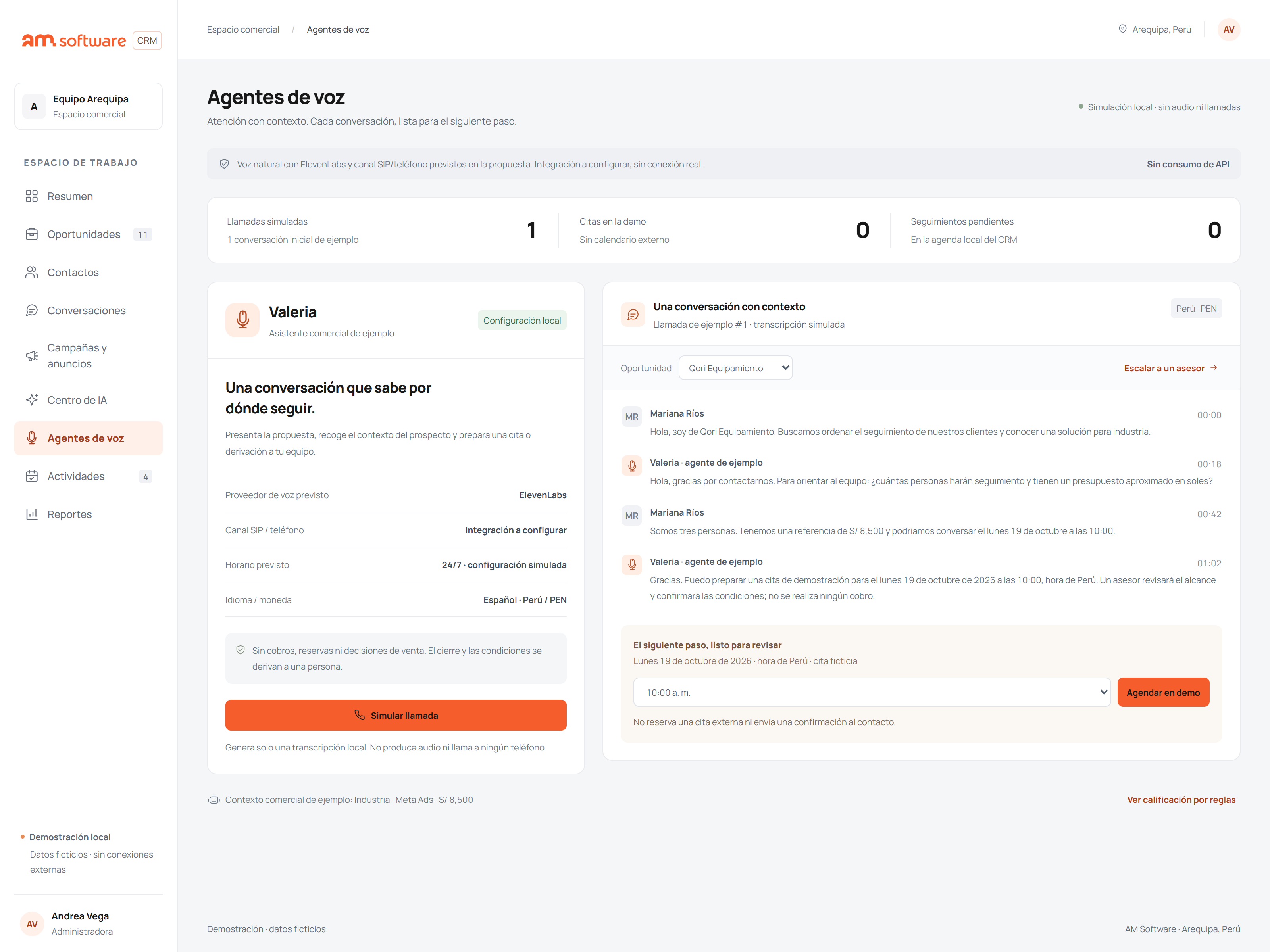Click the Oportunidades count badge 11
This screenshot has height=952, width=1270.
coord(142,234)
